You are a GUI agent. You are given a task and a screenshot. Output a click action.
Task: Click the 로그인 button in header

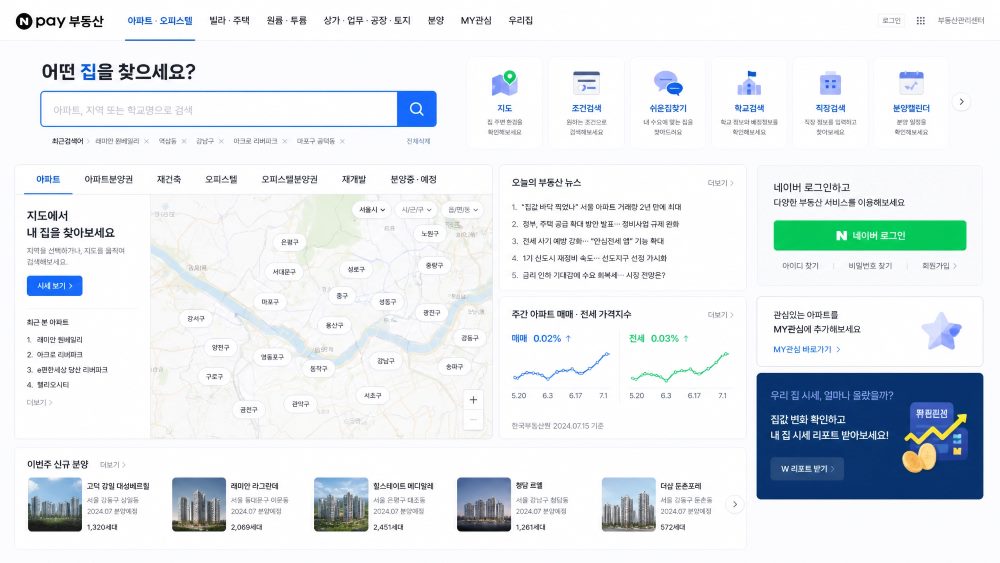coord(891,20)
